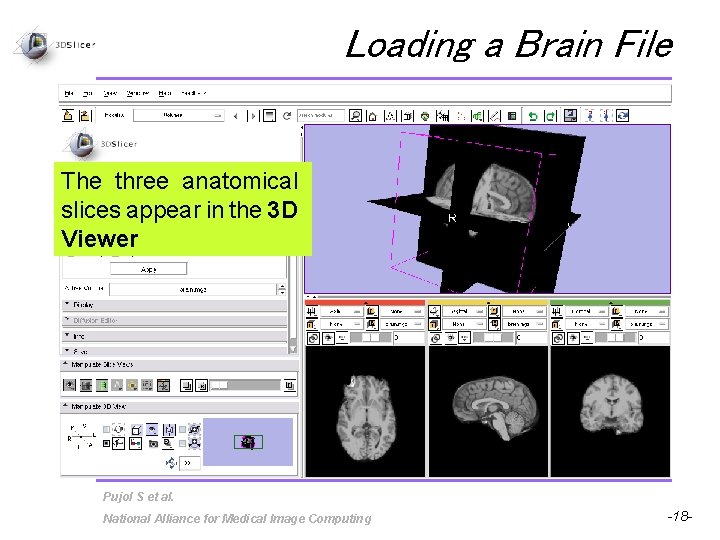Click the navigation thumbnail of the 3D view

(x=248, y=442)
